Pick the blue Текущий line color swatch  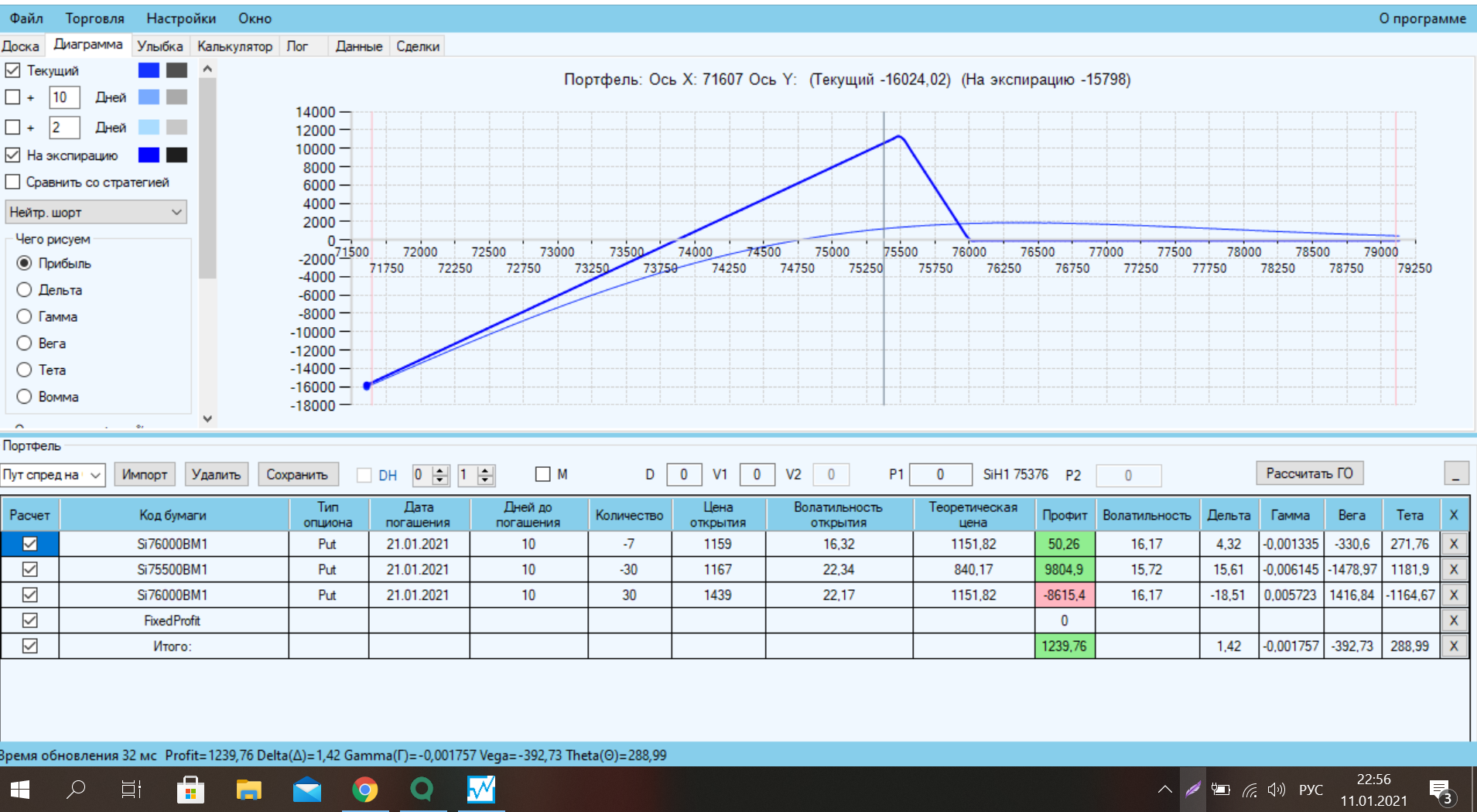tap(149, 70)
